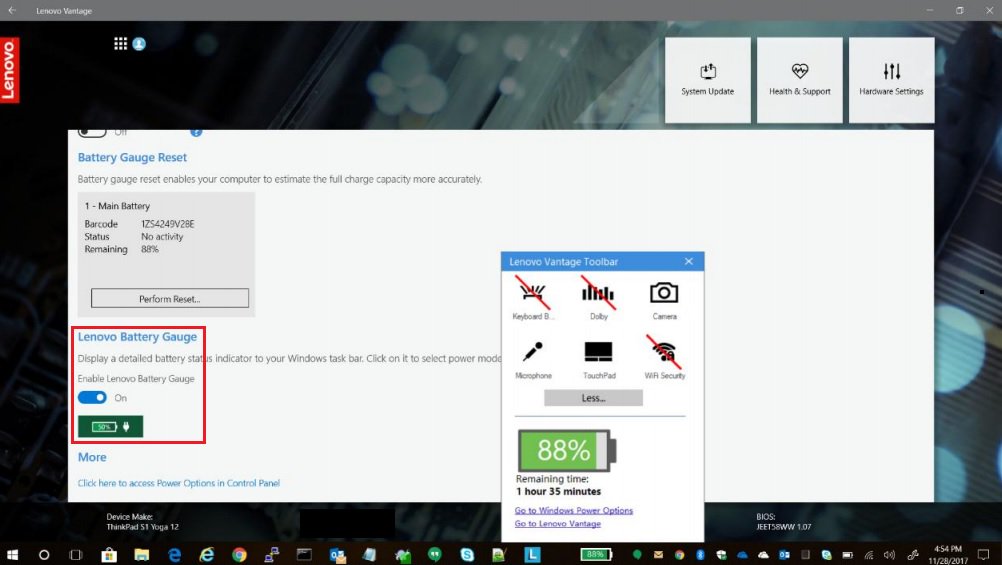Open the Windows Start menu
This screenshot has width=1002, height=565.
[x=12, y=554]
